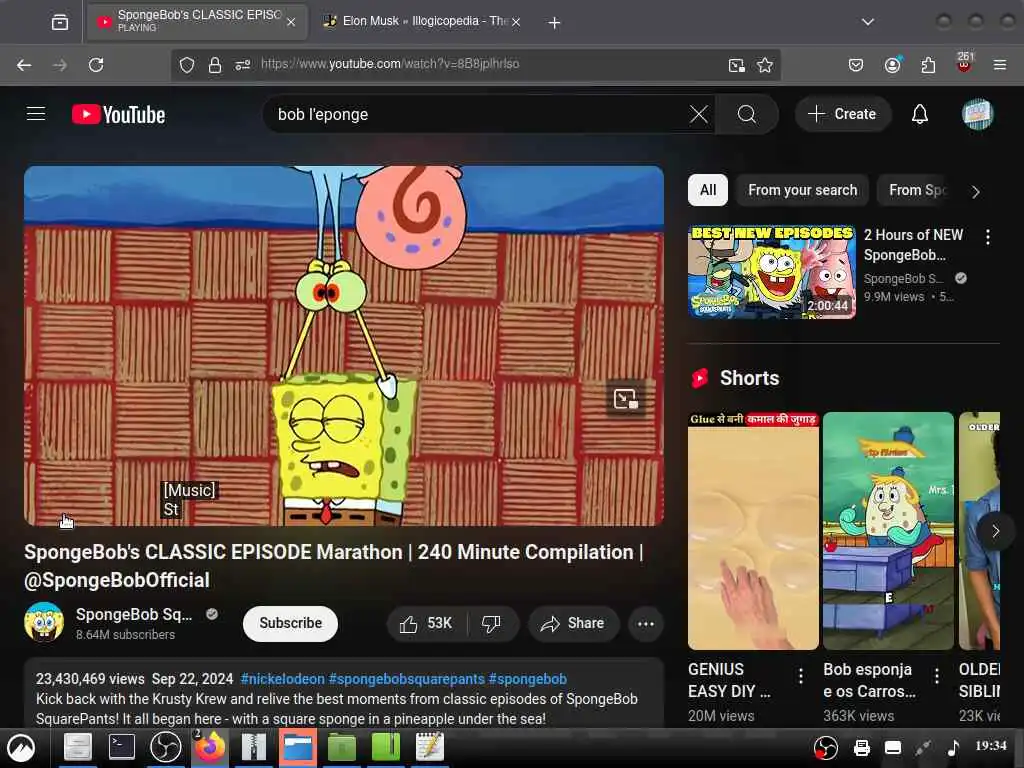Select the All filter chip

pos(708,190)
